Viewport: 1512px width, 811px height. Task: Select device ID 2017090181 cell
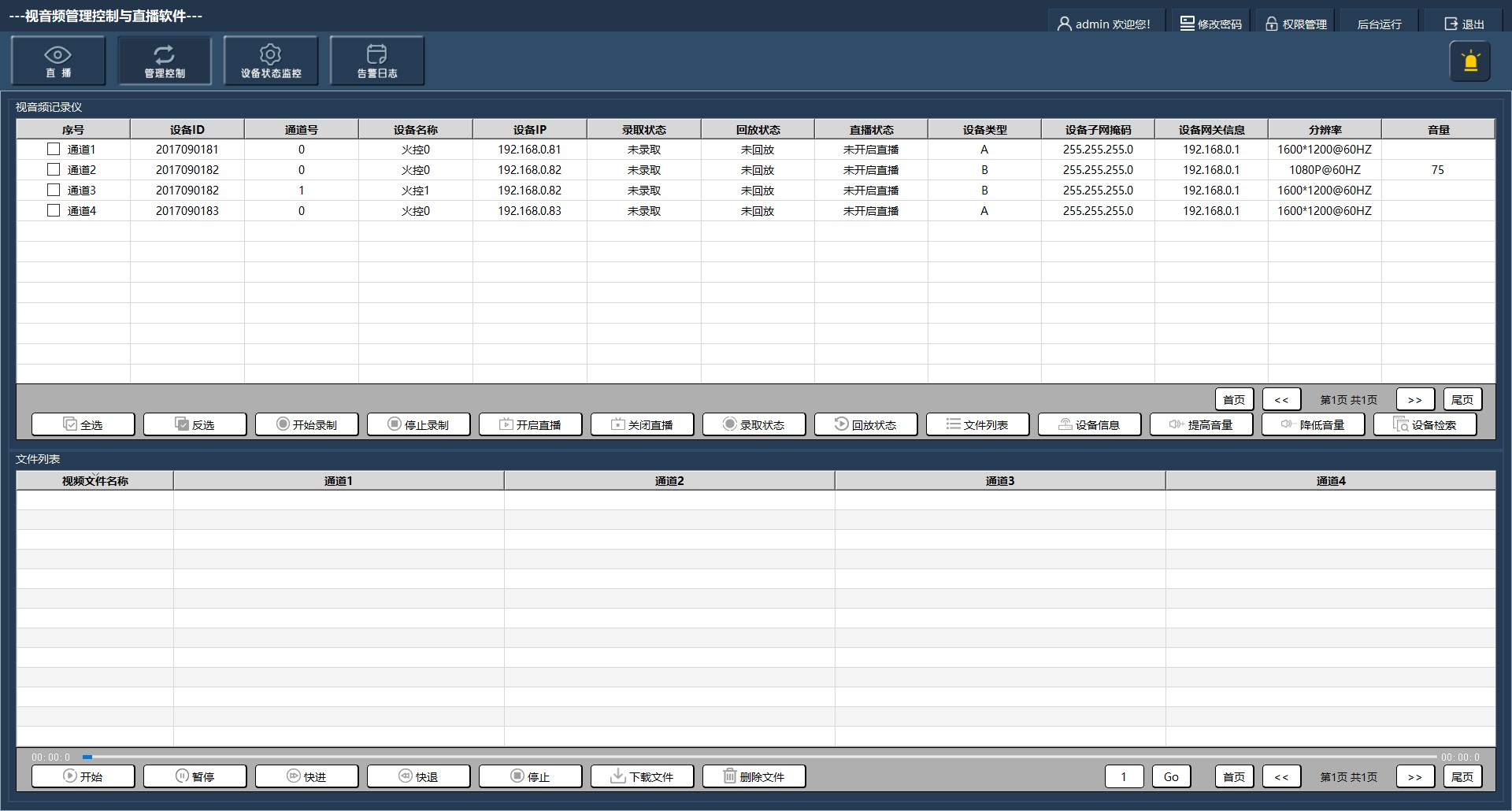tap(187, 149)
